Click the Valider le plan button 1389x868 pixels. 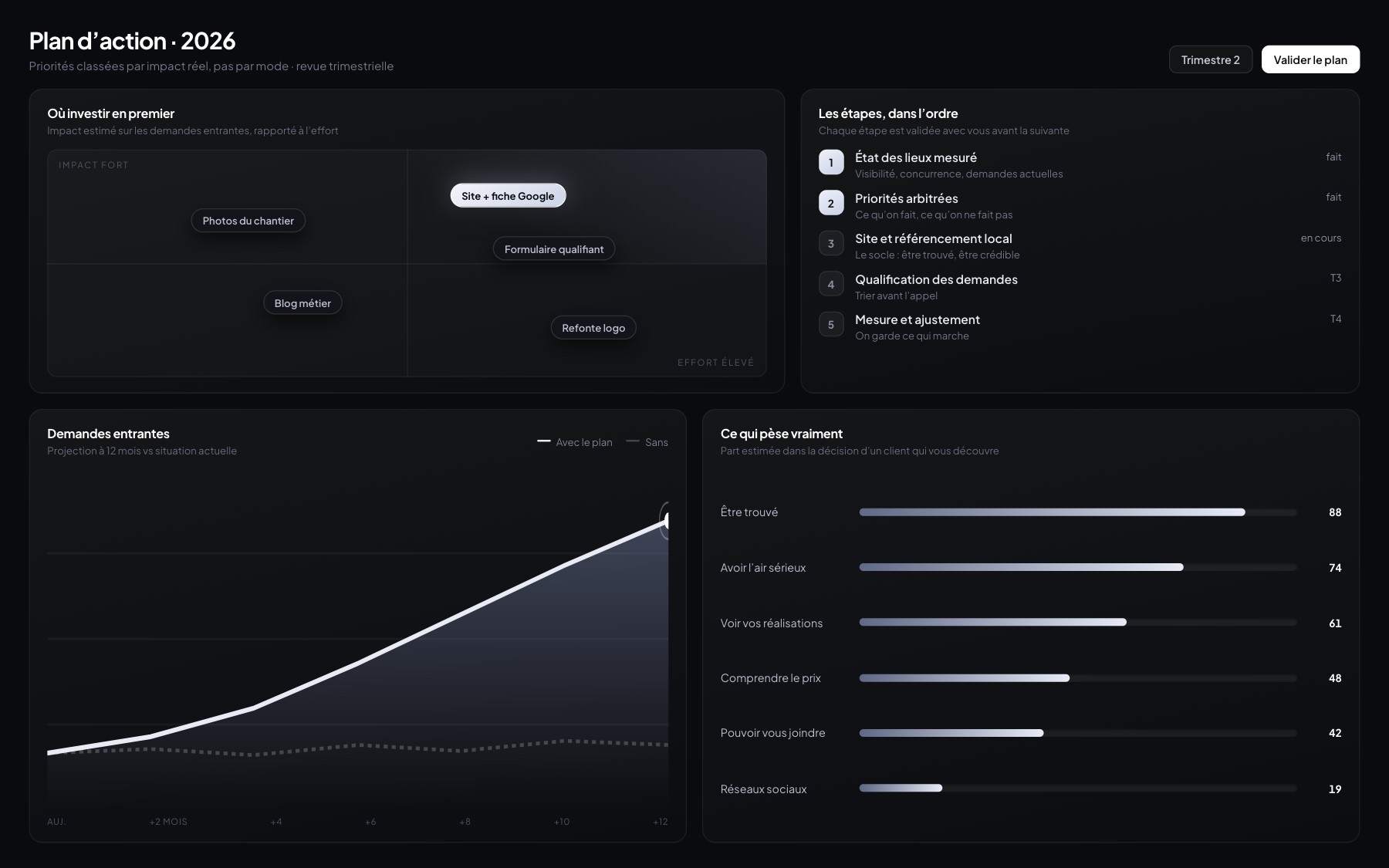pos(1310,59)
